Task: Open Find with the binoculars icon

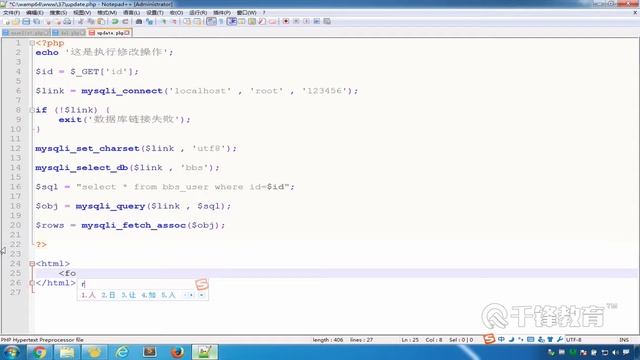Action: [139, 21]
